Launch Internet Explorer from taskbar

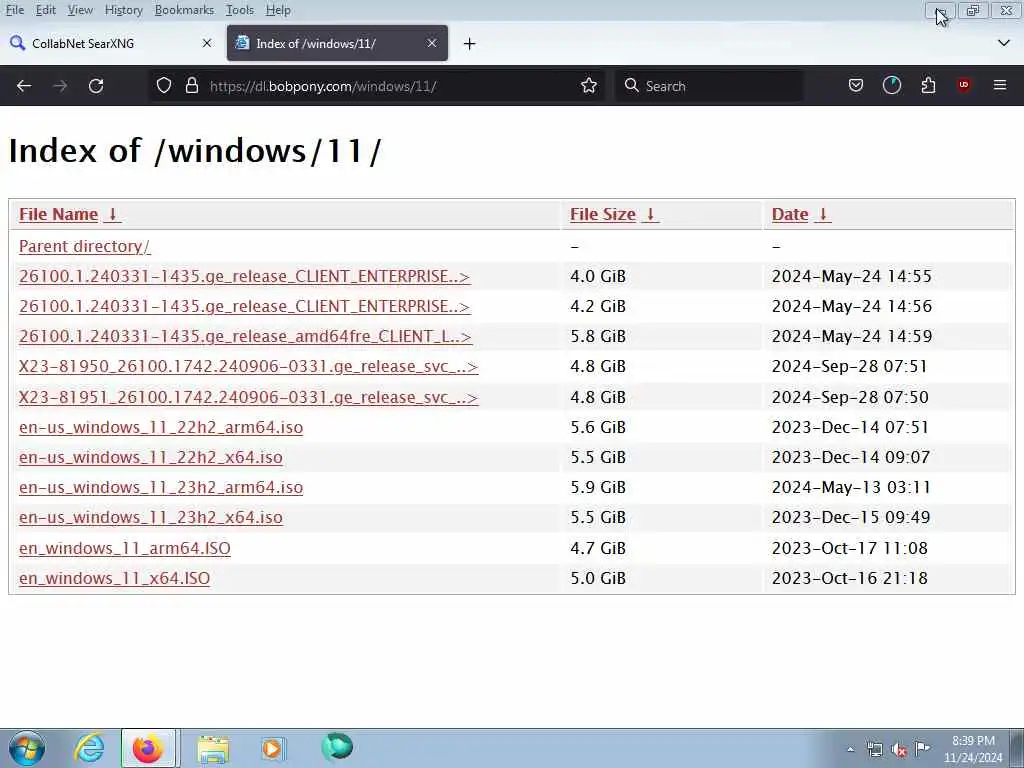coord(89,748)
